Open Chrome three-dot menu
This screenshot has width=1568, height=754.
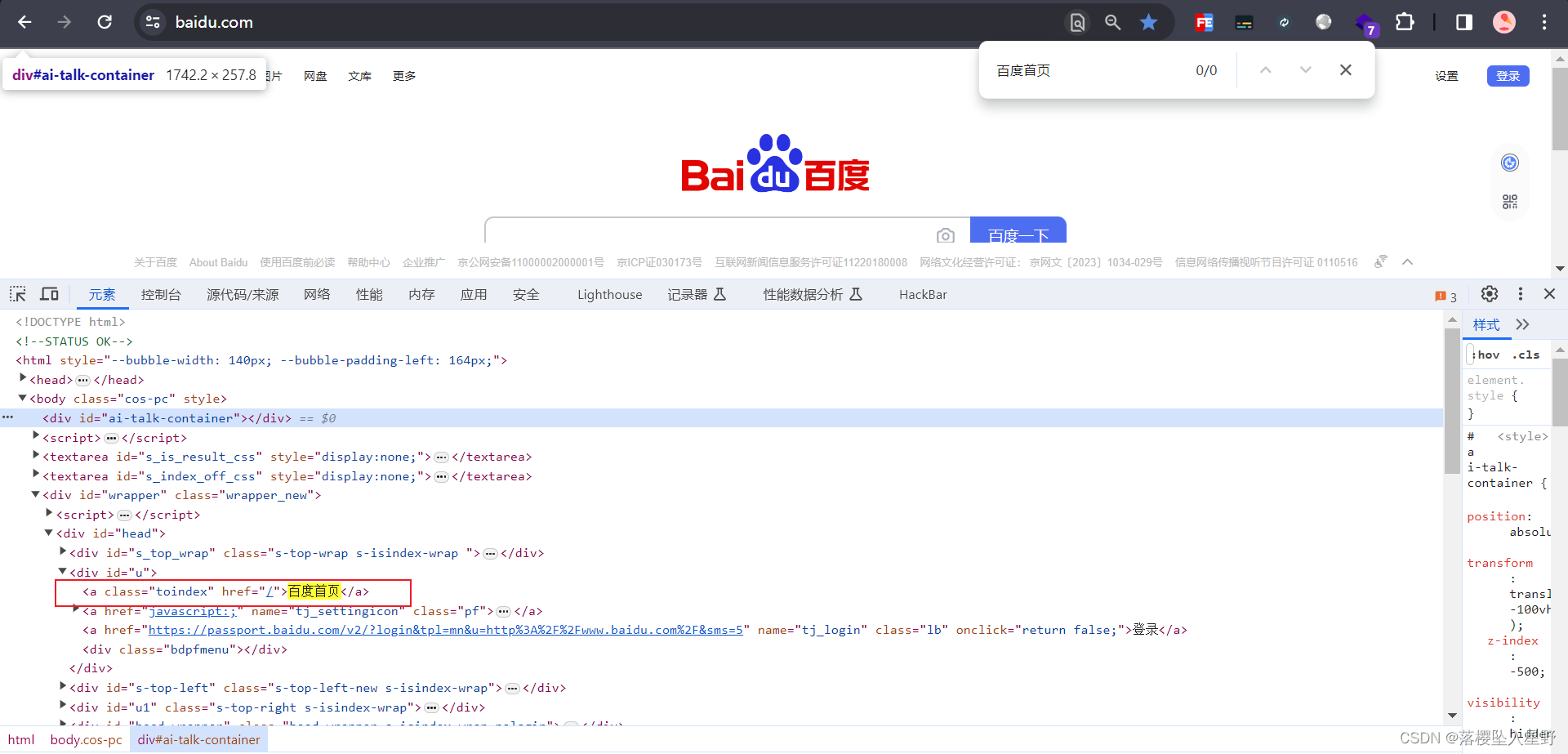pos(1544,22)
